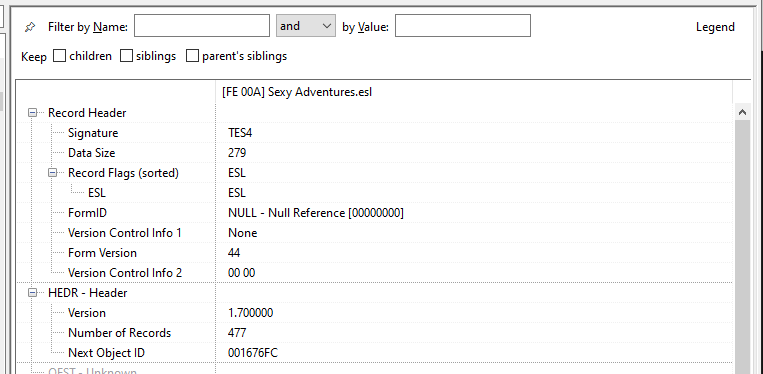Focus the Filter by Name input field
Viewport: 763px width, 374px height.
[202, 26]
